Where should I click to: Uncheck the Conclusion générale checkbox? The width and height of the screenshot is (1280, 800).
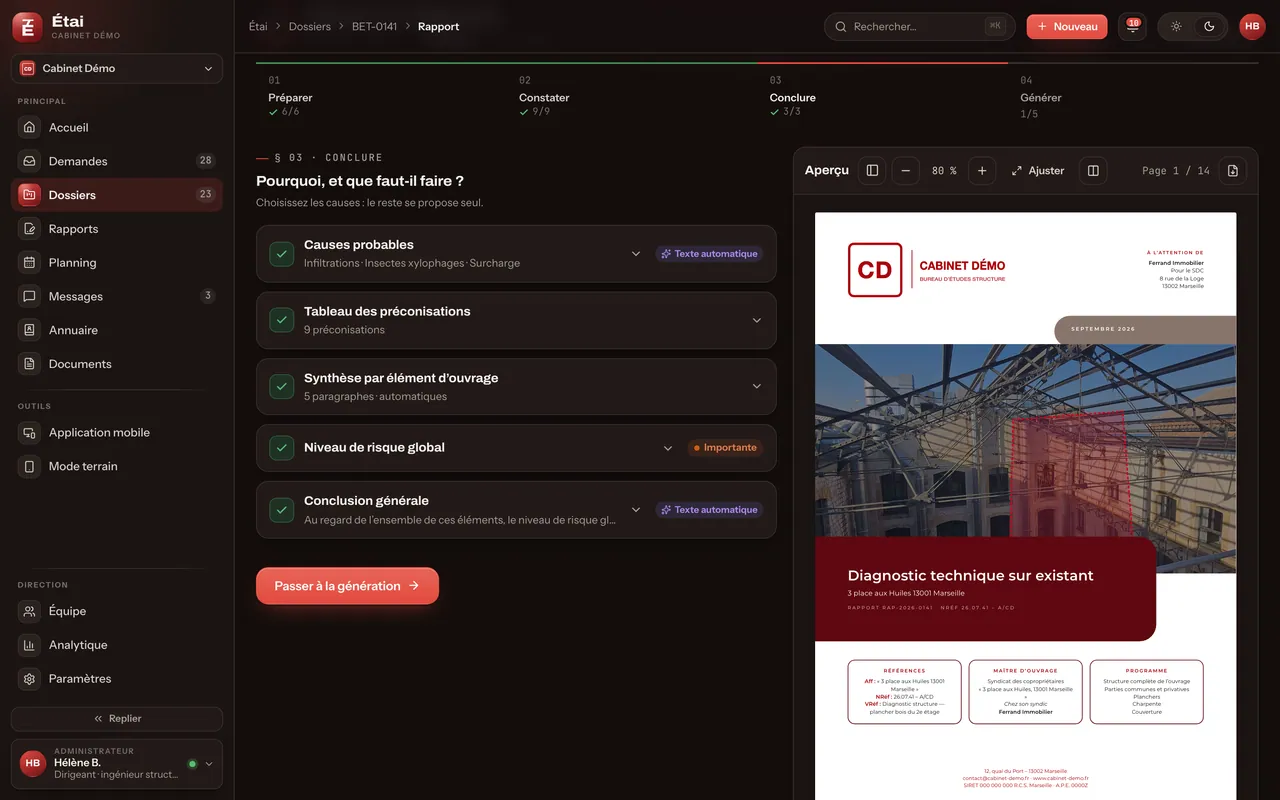(281, 510)
